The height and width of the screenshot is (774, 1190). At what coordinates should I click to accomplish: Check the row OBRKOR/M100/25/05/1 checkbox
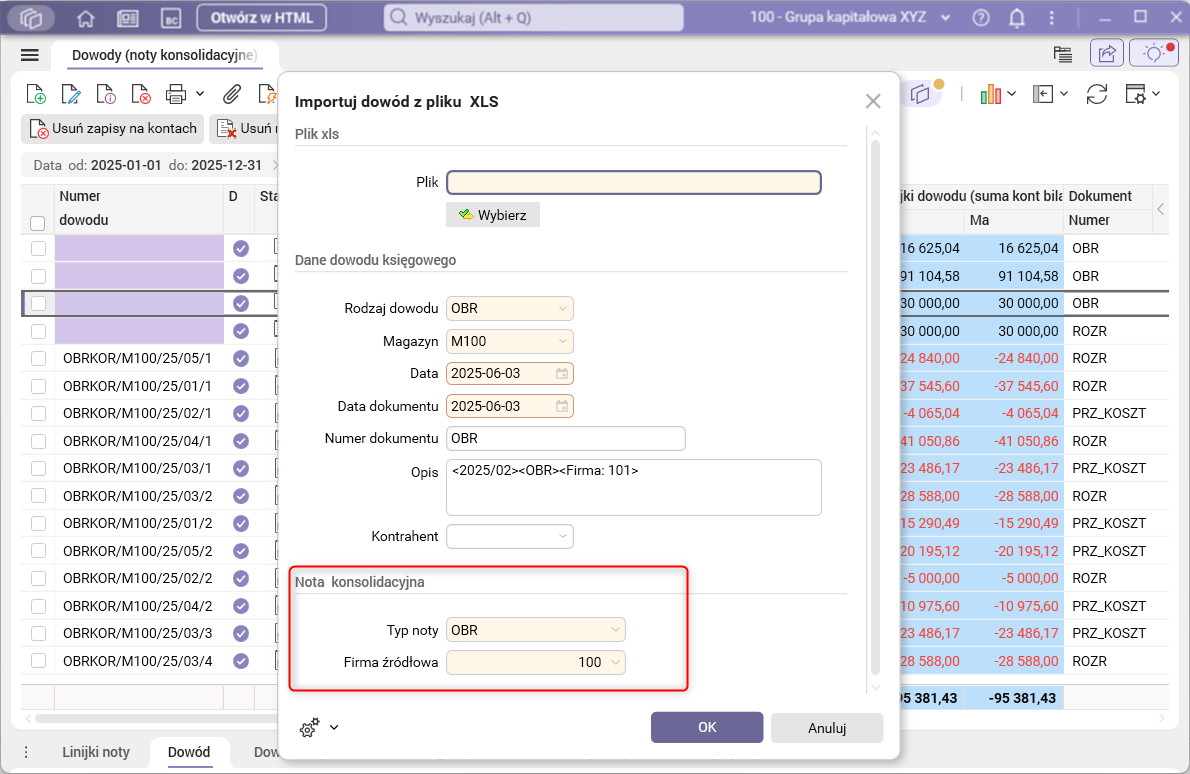click(38, 358)
